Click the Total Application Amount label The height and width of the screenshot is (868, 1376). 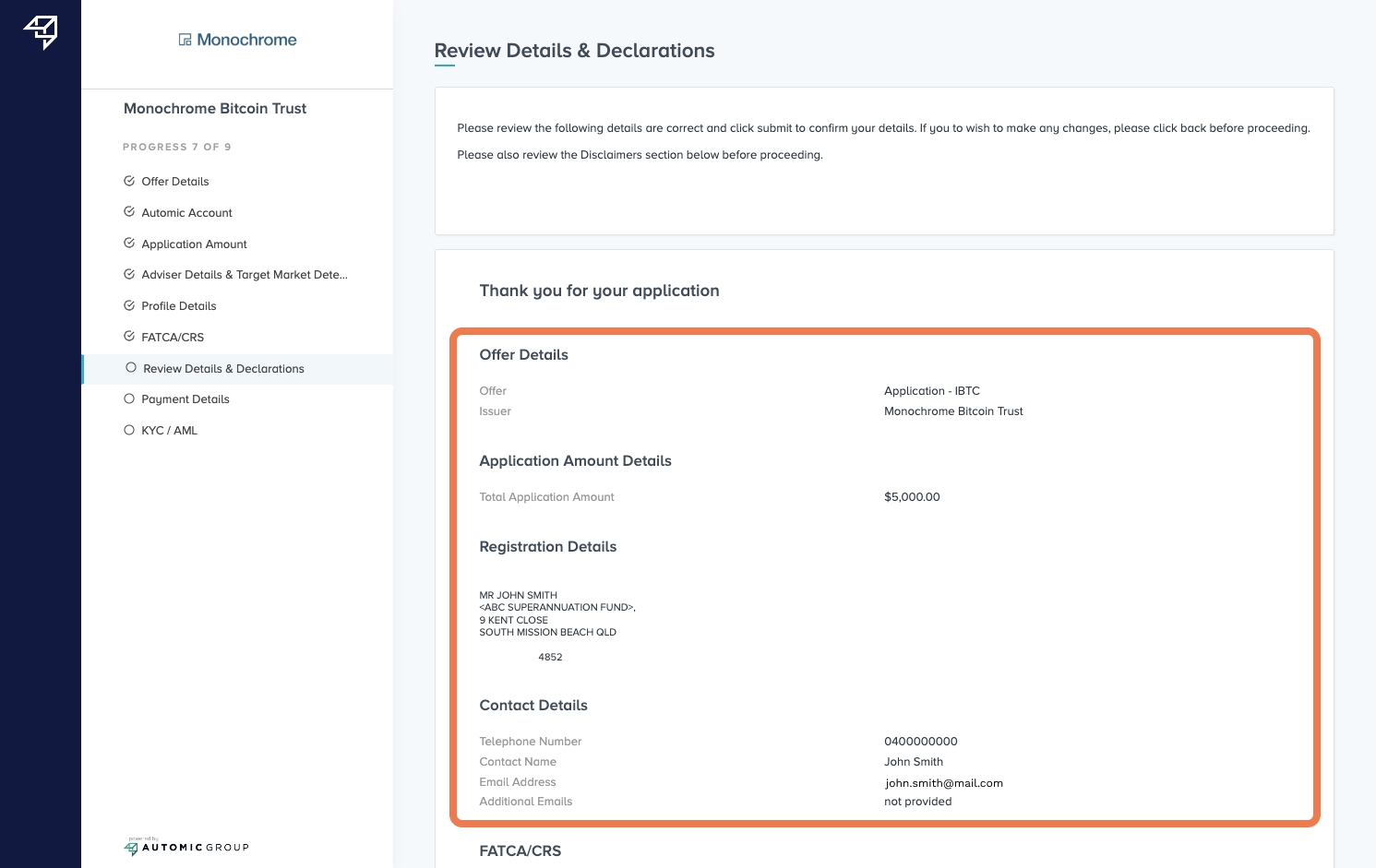[x=547, y=497]
